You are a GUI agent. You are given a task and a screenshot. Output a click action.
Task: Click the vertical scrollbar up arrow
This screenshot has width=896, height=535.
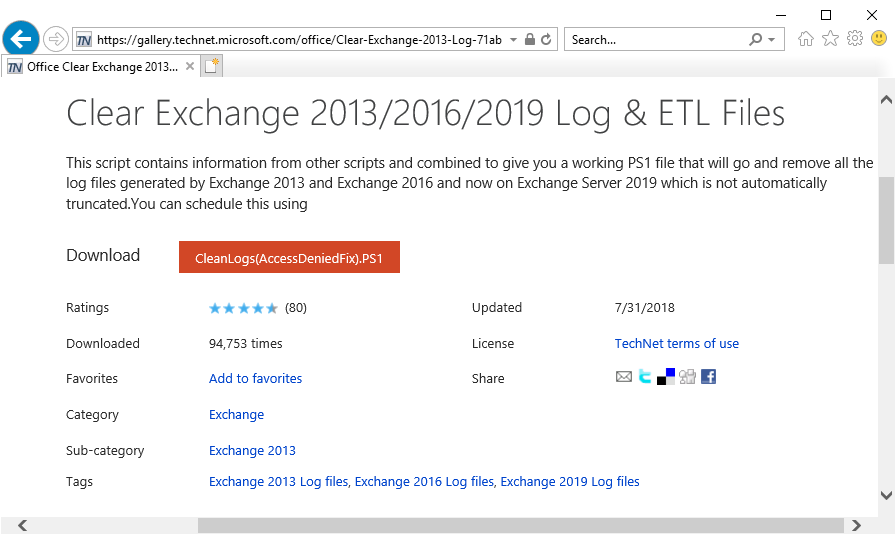(x=886, y=99)
